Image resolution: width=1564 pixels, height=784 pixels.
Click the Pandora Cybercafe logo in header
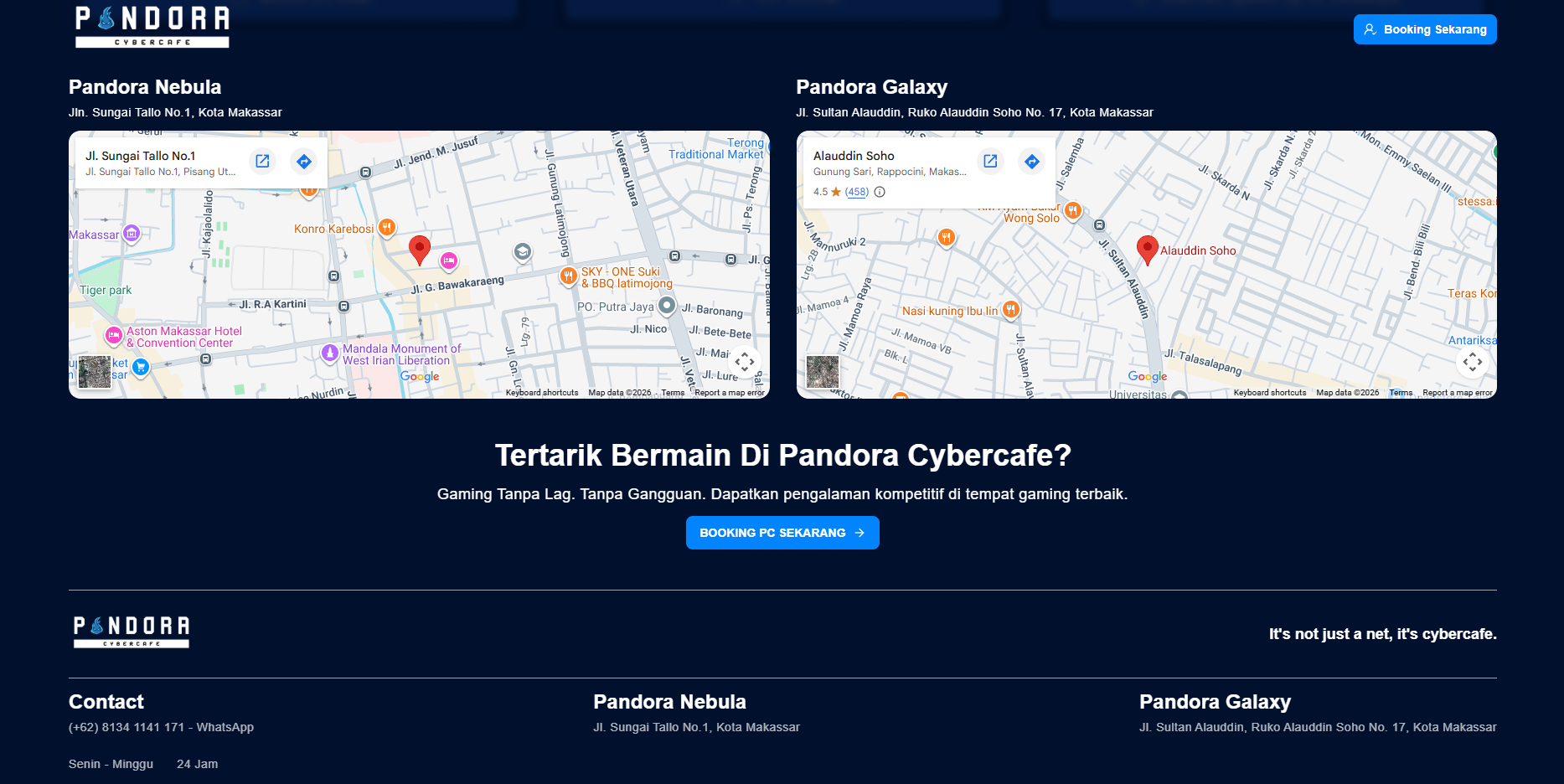152,26
